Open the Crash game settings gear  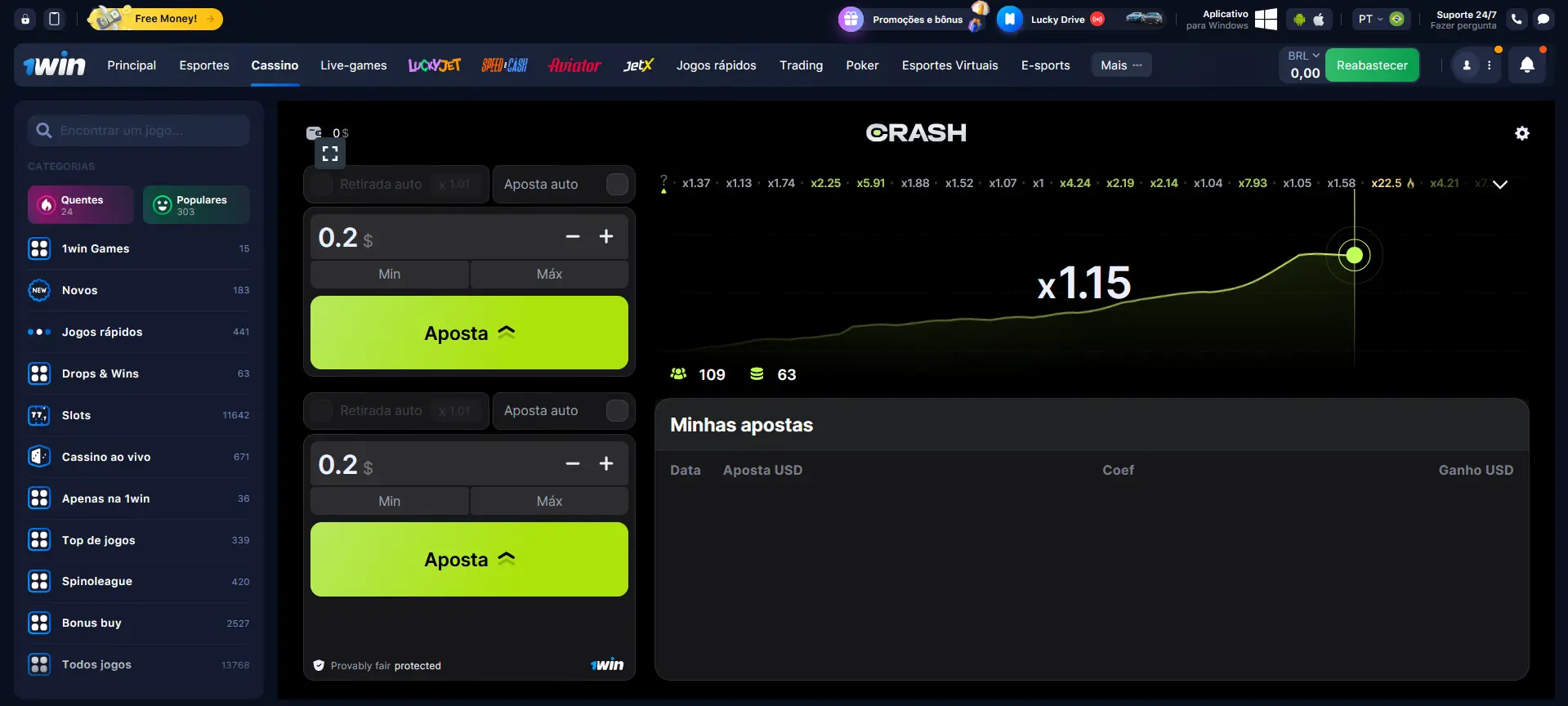1521,133
